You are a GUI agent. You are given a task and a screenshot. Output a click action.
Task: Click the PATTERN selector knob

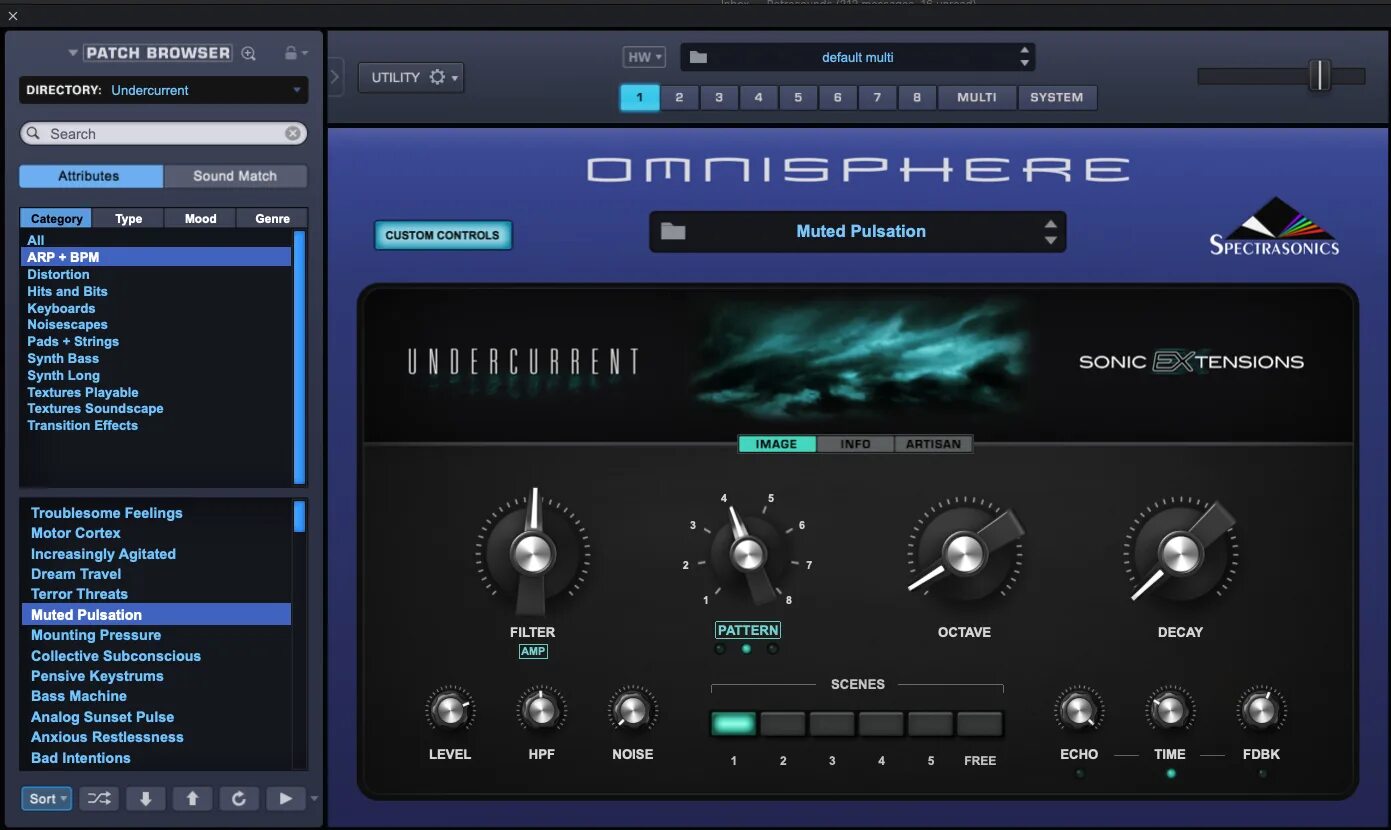[x=747, y=553]
